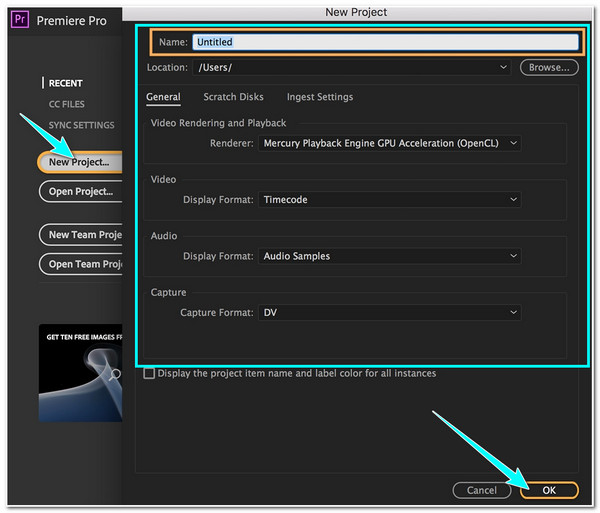600x513 pixels.
Task: Click the Open Project... button
Action: tap(80, 192)
